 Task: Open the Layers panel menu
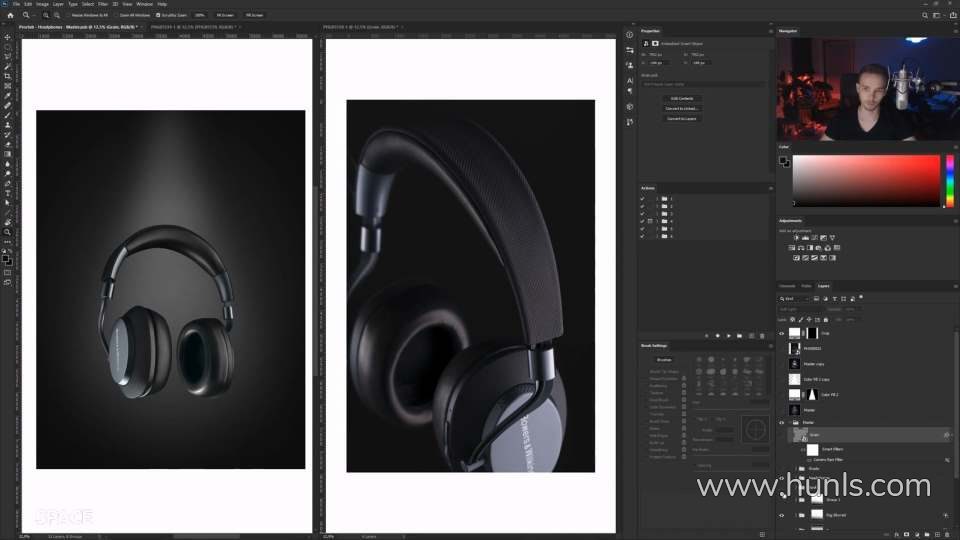[x=954, y=286]
